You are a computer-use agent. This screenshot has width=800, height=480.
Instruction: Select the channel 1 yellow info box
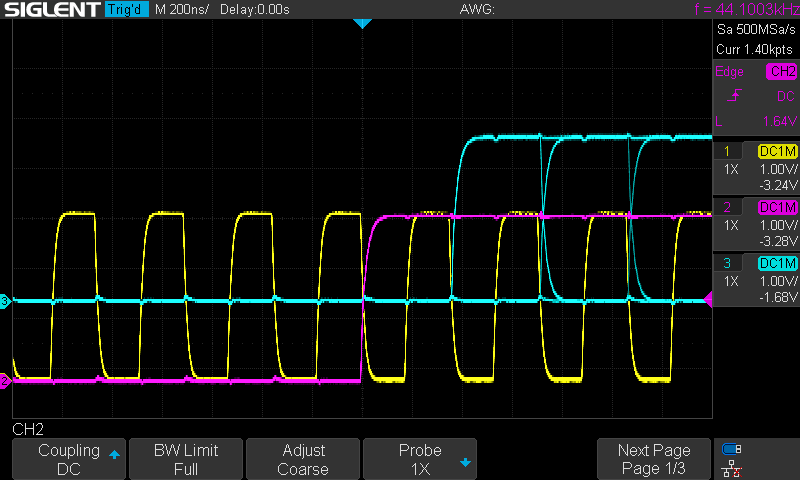756,168
